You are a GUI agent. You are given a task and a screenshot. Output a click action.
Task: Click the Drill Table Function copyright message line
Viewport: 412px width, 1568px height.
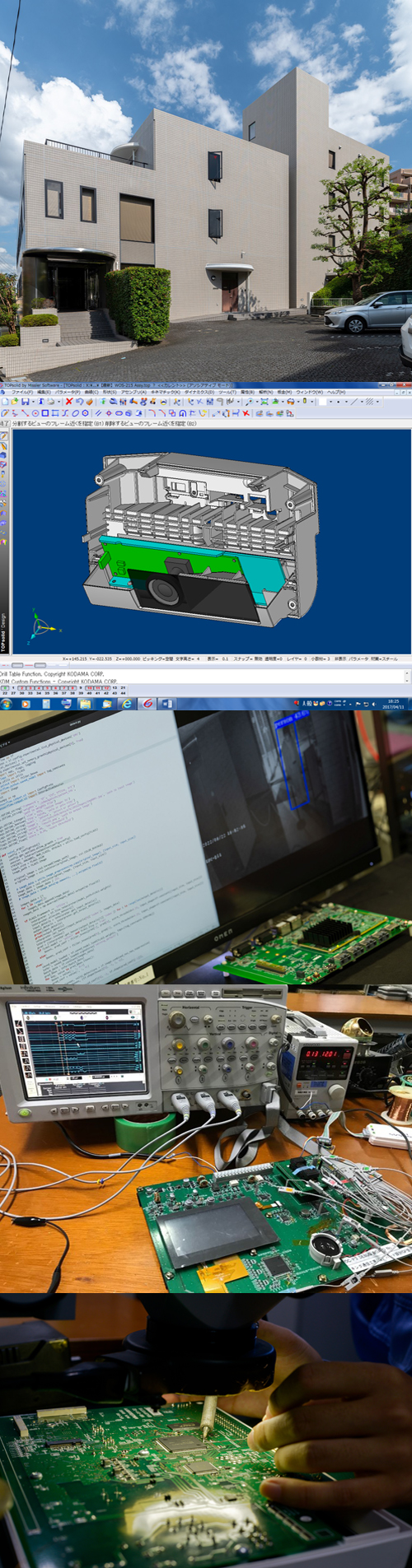tap(52, 674)
